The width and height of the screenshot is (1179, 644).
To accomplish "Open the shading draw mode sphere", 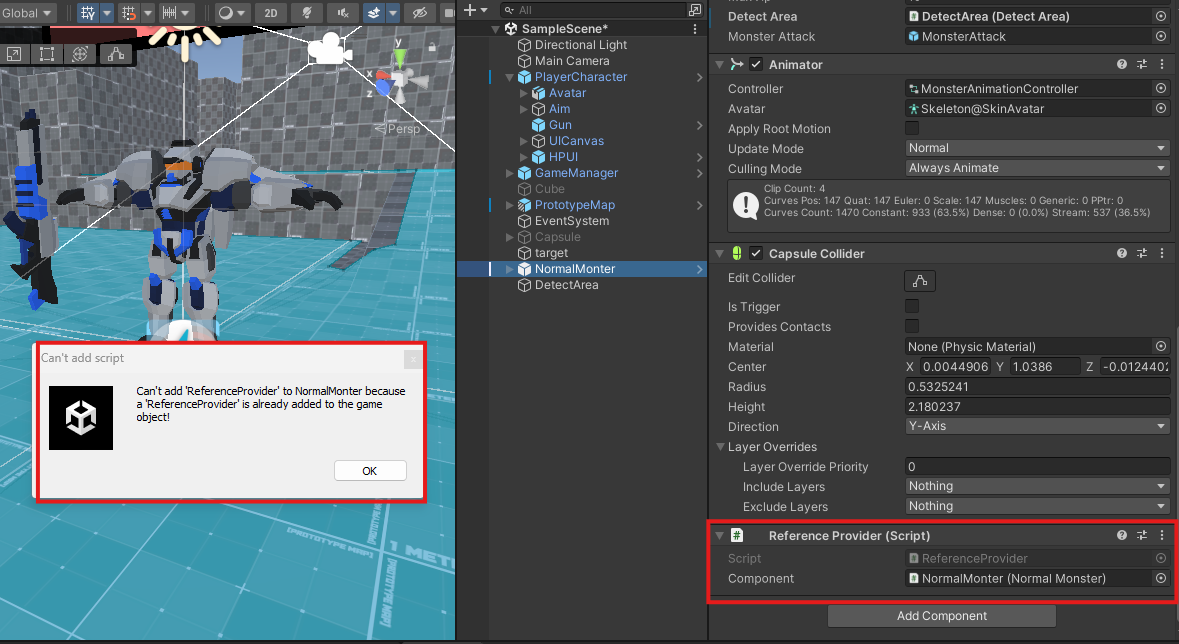I will pyautogui.click(x=225, y=13).
